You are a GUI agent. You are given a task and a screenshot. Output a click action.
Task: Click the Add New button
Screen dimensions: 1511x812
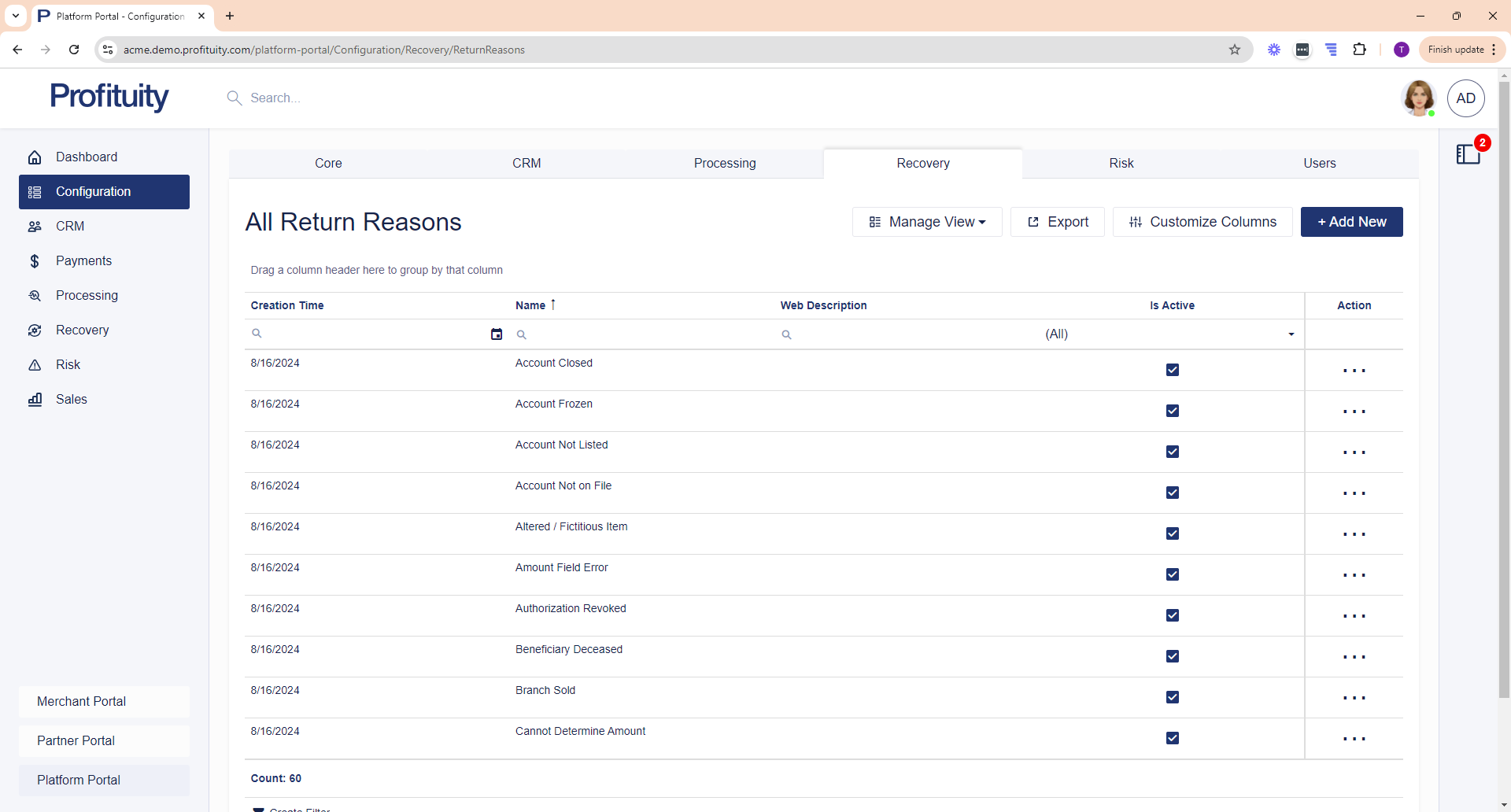click(x=1351, y=222)
